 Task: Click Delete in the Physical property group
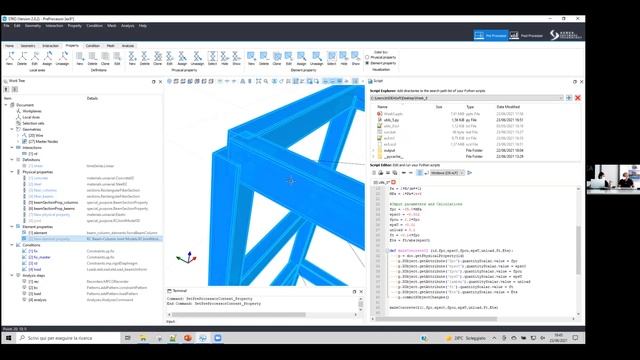click(x=144, y=58)
